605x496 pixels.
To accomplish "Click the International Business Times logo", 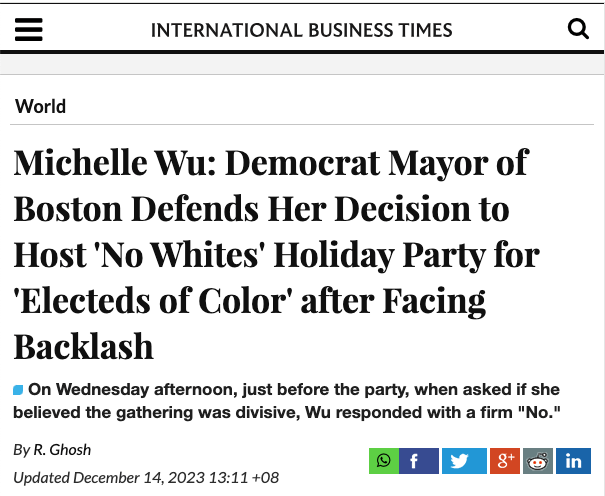I will pyautogui.click(x=301, y=30).
